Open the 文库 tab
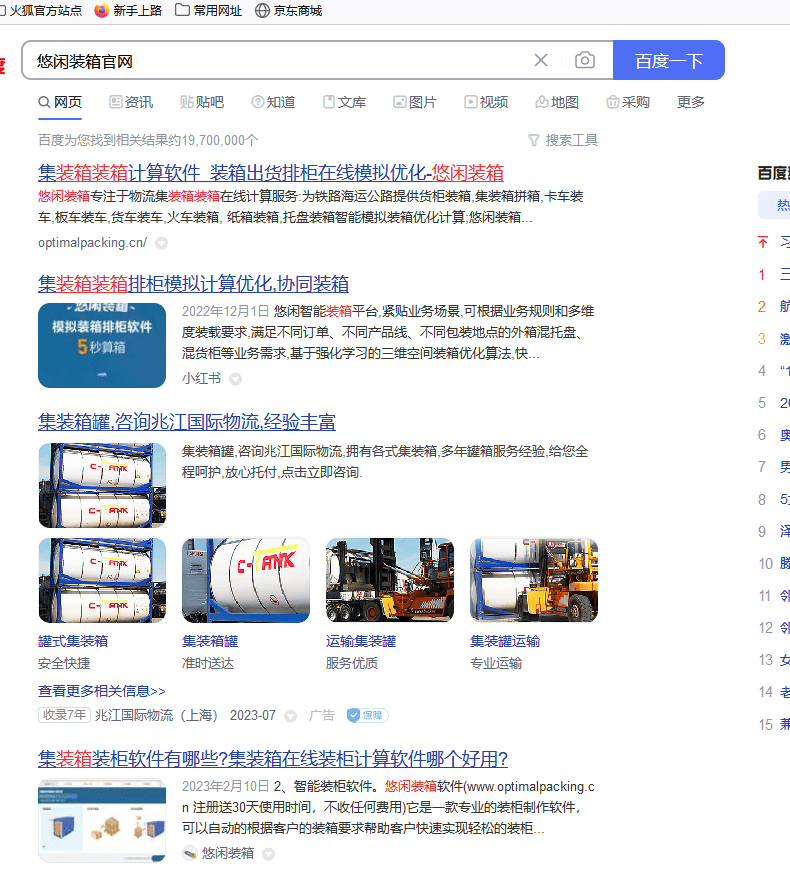The height and width of the screenshot is (878, 790). coord(344,102)
